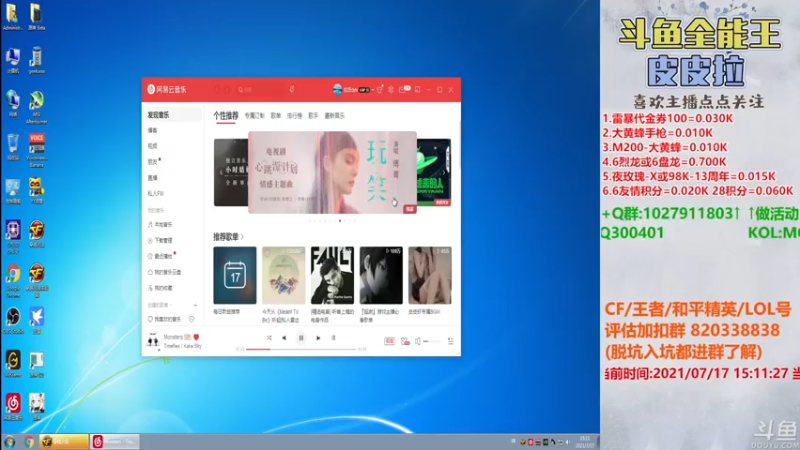The image size is (800, 450).
Task: Open the play queue list icon
Action: point(451,341)
